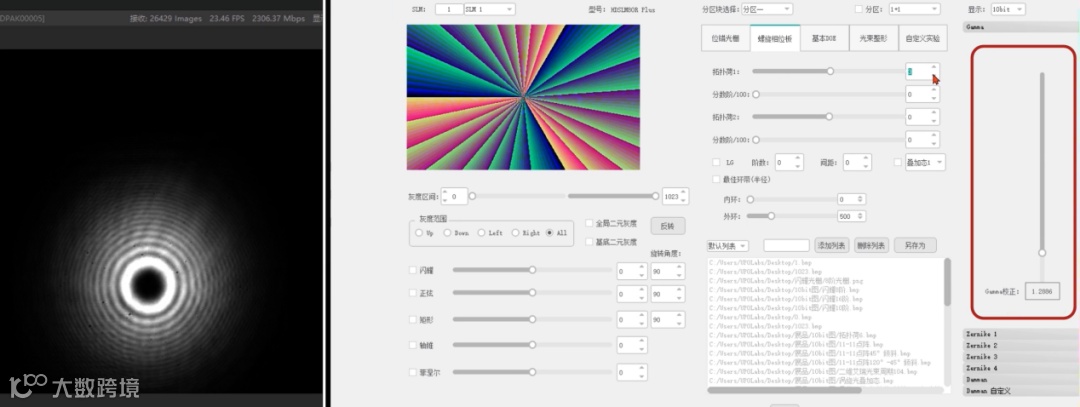
Task: Expand the Zernike 2 section
Action: pyautogui.click(x=1019, y=345)
